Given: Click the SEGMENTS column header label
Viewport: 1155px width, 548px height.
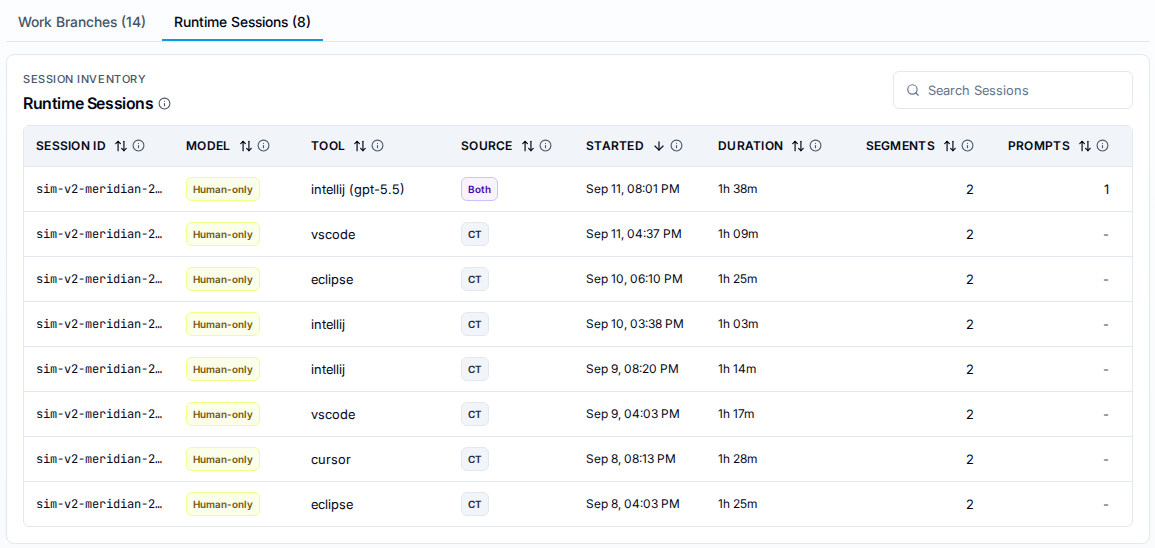Looking at the screenshot, I should click(898, 146).
